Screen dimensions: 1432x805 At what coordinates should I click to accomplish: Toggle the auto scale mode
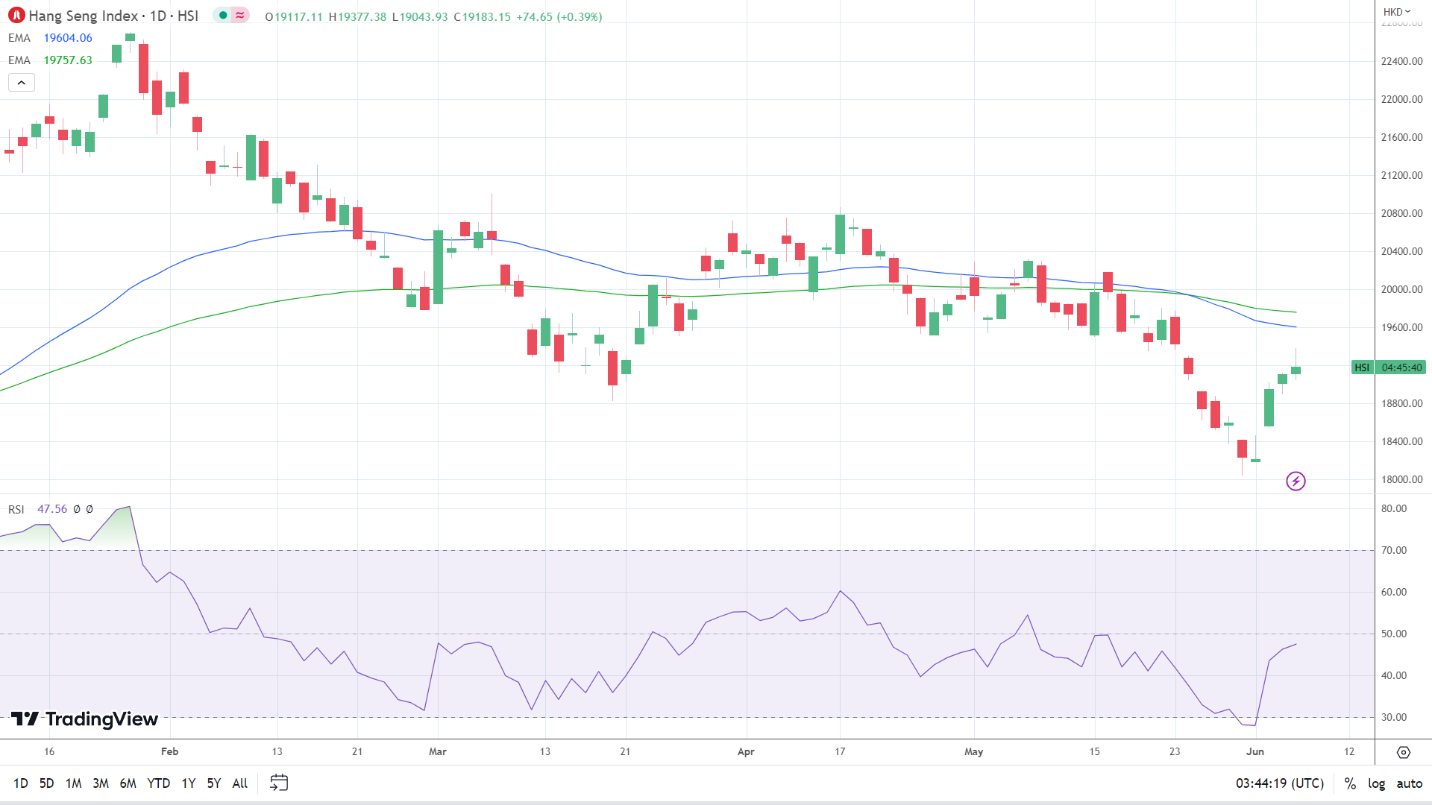[1409, 783]
